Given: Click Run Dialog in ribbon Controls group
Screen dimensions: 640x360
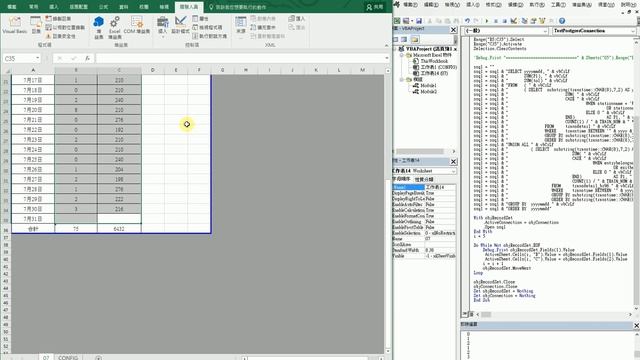Looking at the screenshot, I should 209,36.
